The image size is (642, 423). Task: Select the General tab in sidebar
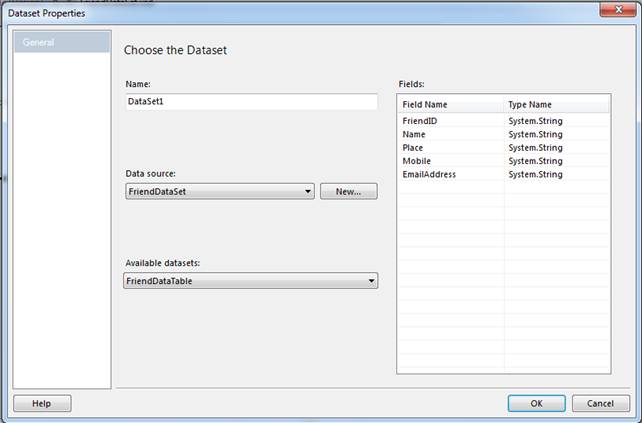point(62,42)
